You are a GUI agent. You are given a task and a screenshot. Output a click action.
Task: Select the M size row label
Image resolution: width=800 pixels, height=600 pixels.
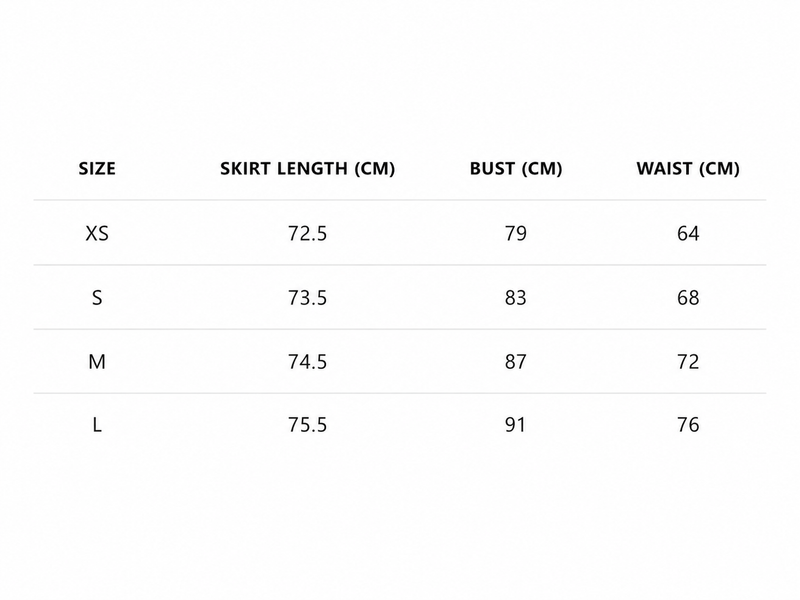pos(97,362)
